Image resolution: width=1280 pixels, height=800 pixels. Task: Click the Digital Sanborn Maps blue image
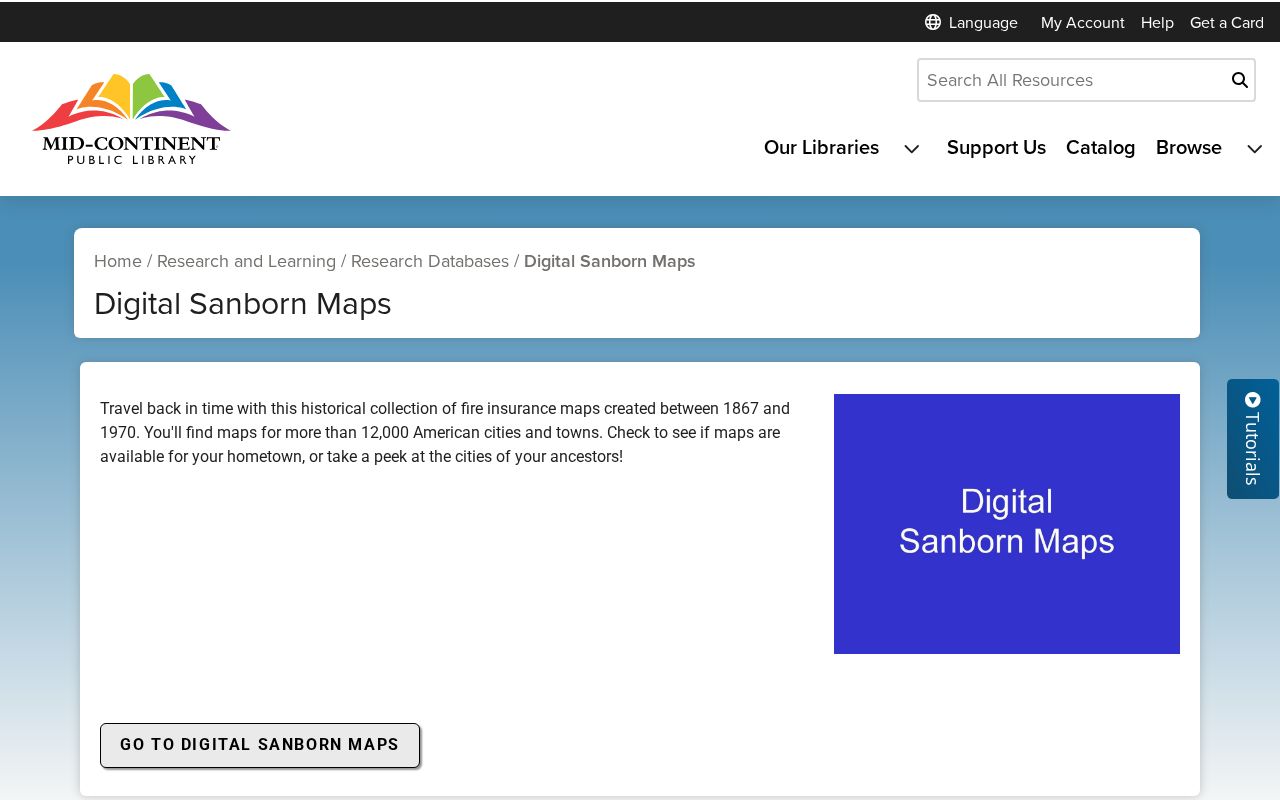[1007, 524]
